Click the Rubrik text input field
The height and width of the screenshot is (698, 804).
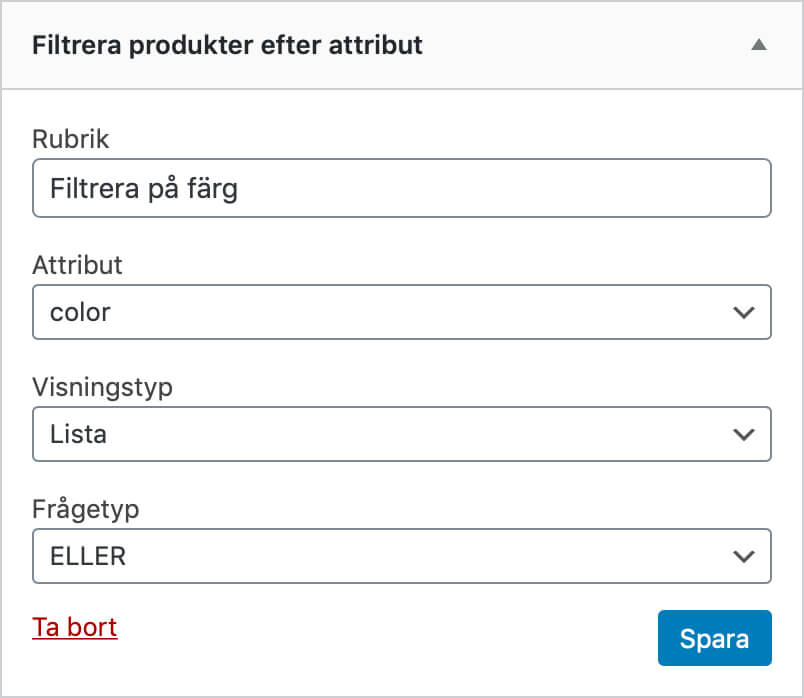500,188
